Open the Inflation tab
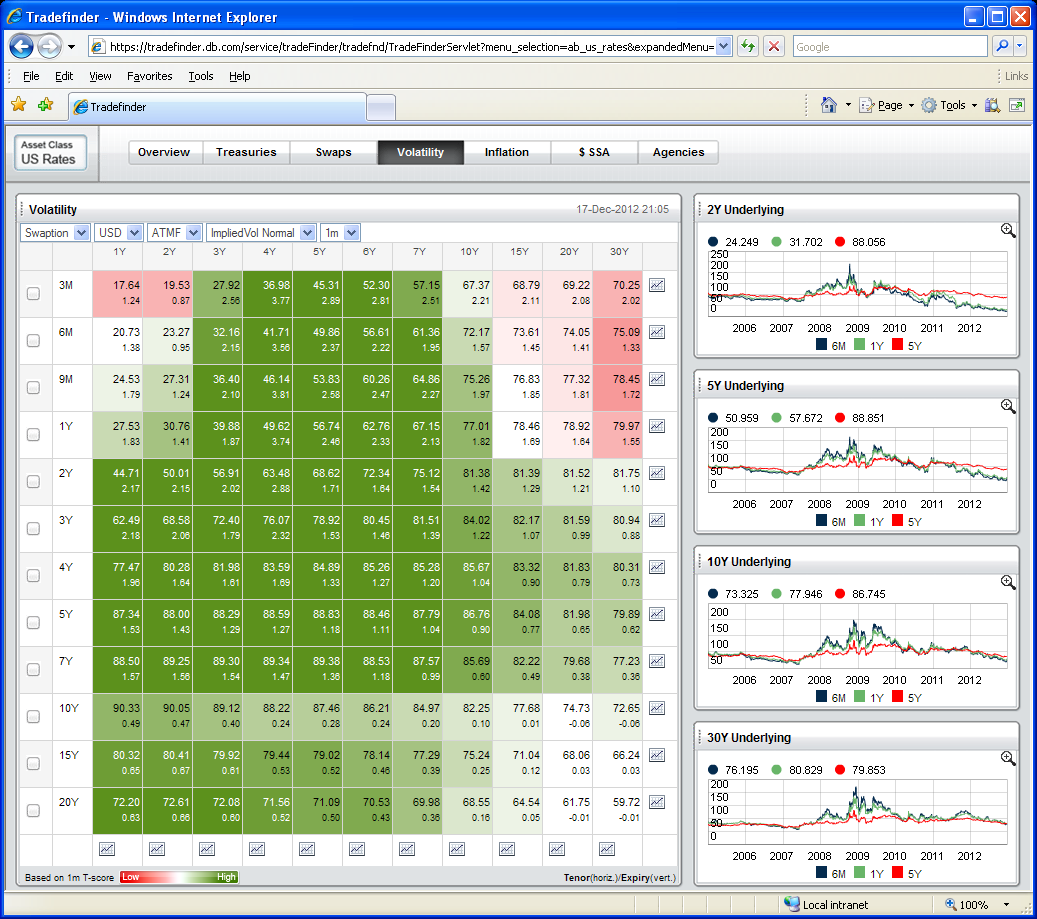Viewport: 1037px width, 919px height. tap(507, 152)
